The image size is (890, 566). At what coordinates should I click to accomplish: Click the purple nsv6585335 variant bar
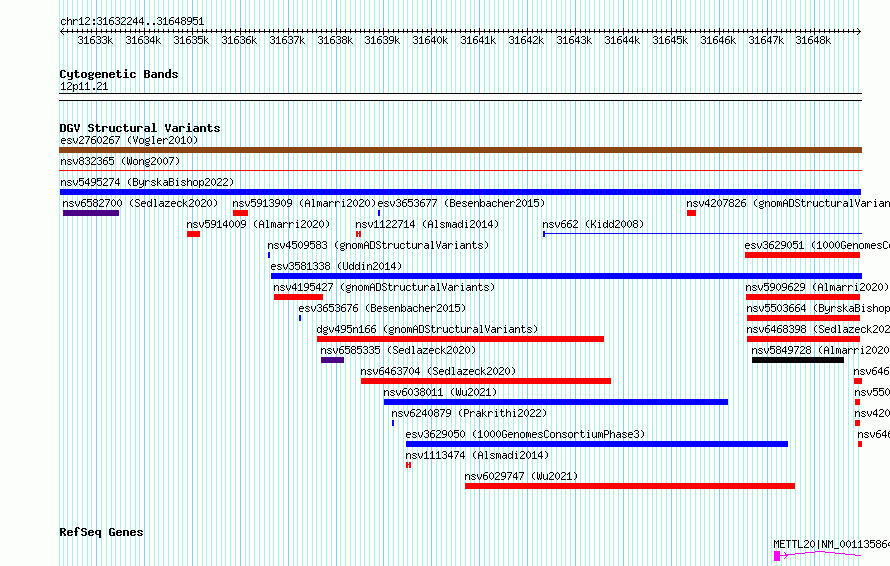(332, 360)
